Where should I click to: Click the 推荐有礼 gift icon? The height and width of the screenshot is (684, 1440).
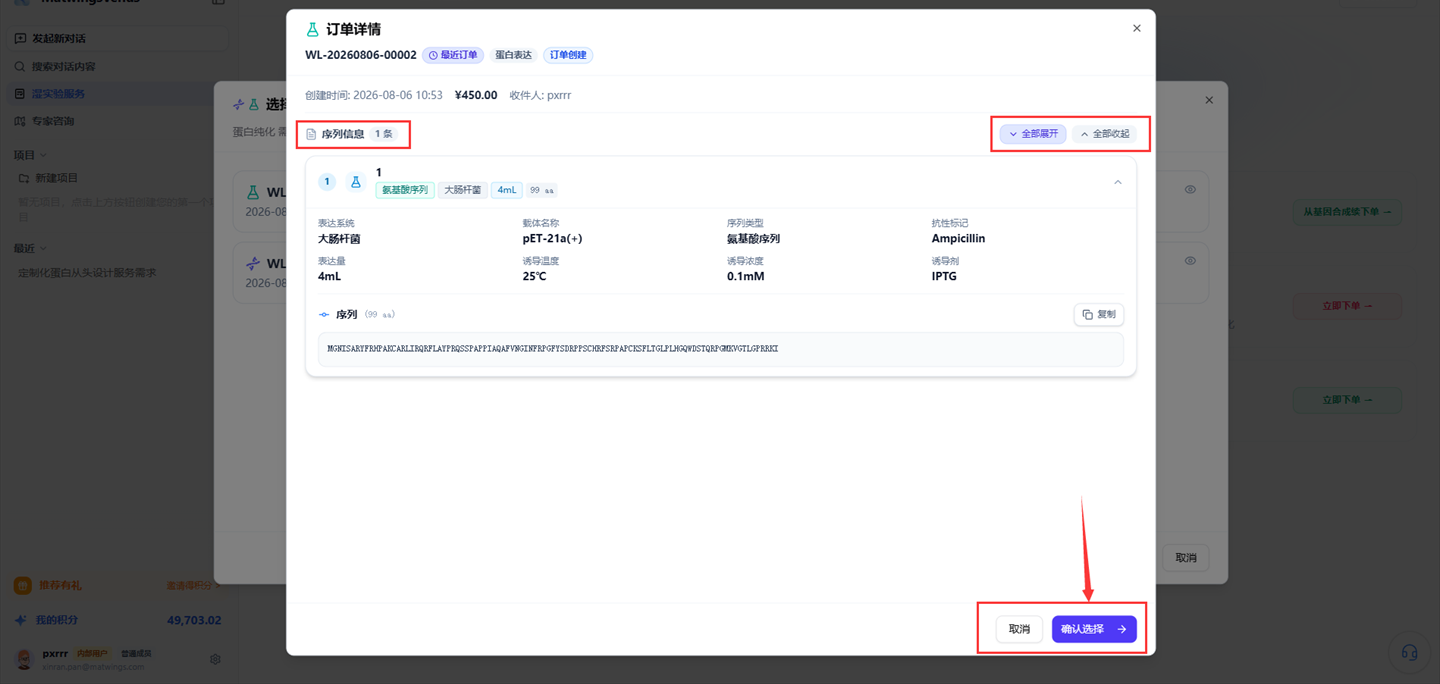(22, 585)
